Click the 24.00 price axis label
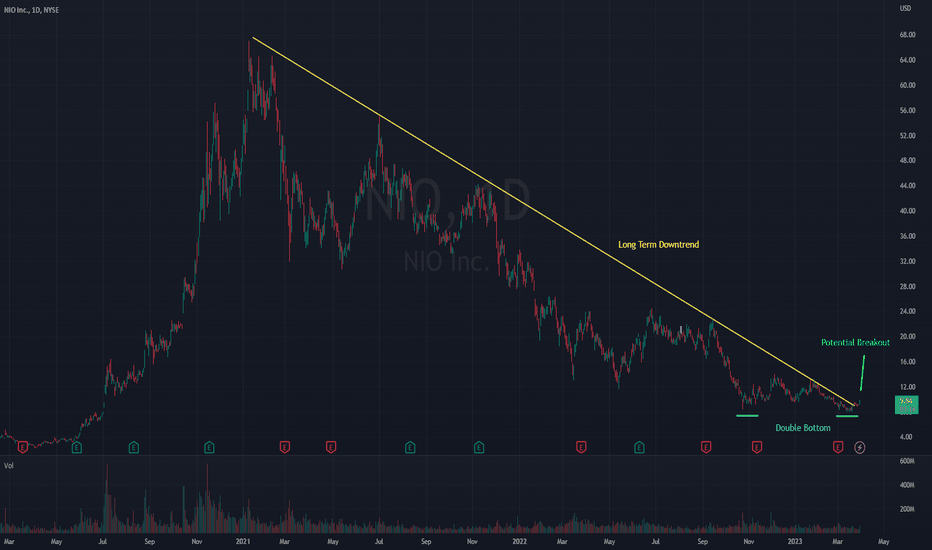932x550 pixels. (x=907, y=312)
